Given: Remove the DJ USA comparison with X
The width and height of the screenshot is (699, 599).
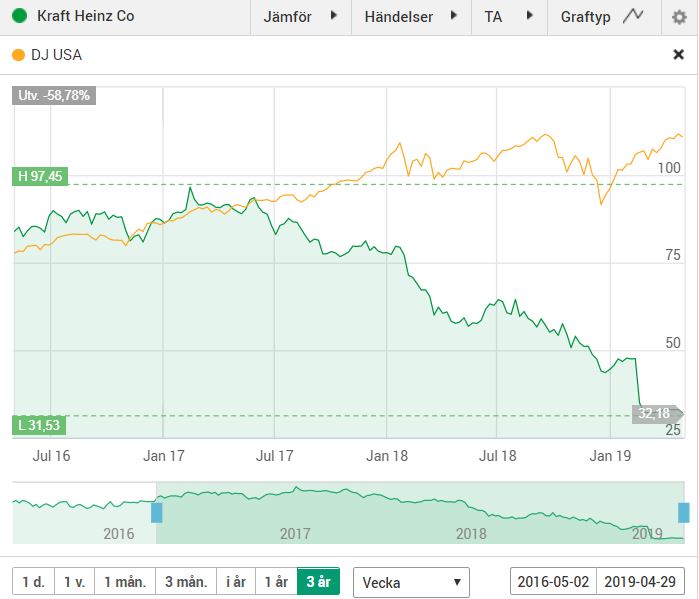Looking at the screenshot, I should click(678, 54).
